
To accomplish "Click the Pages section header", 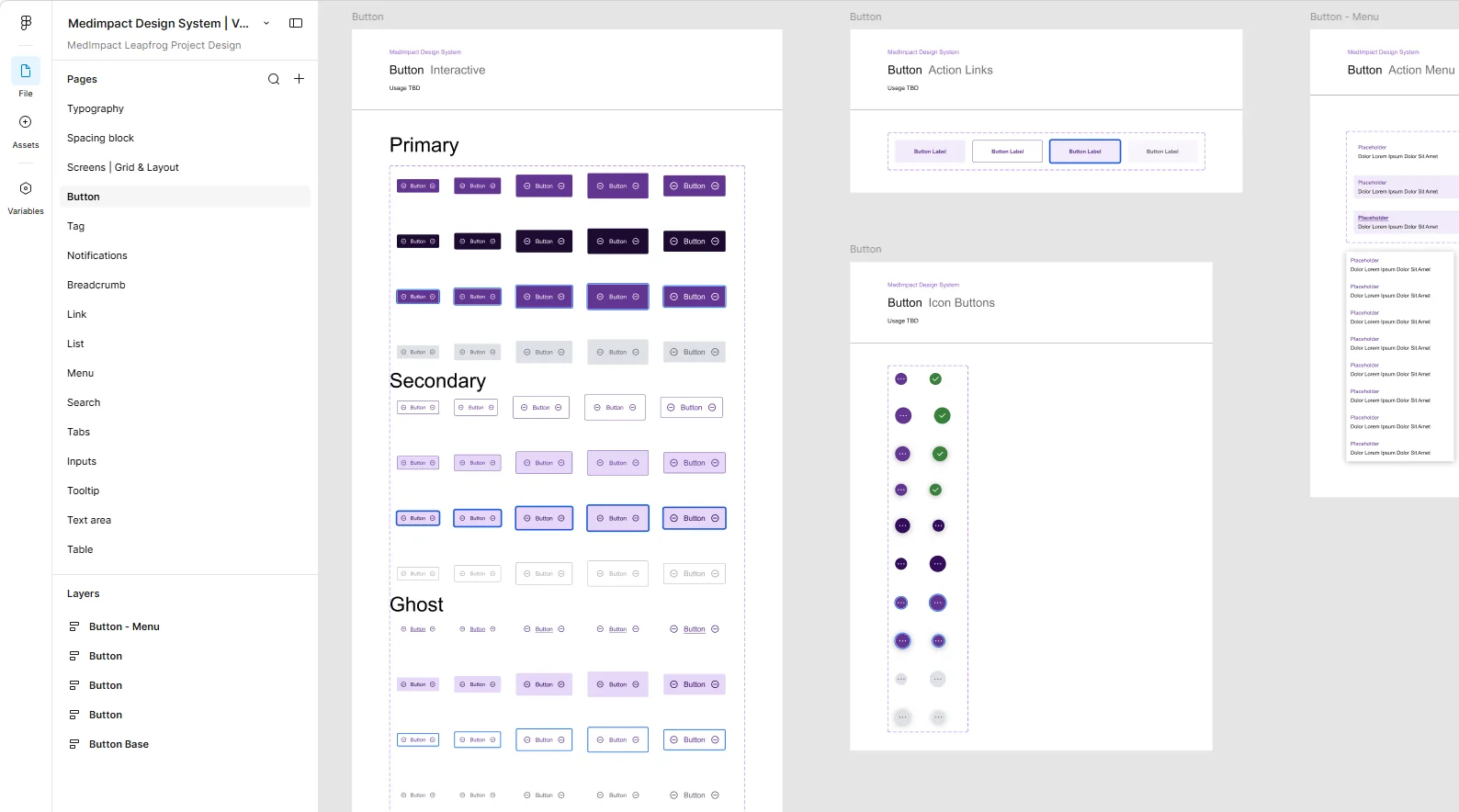I will tap(82, 79).
